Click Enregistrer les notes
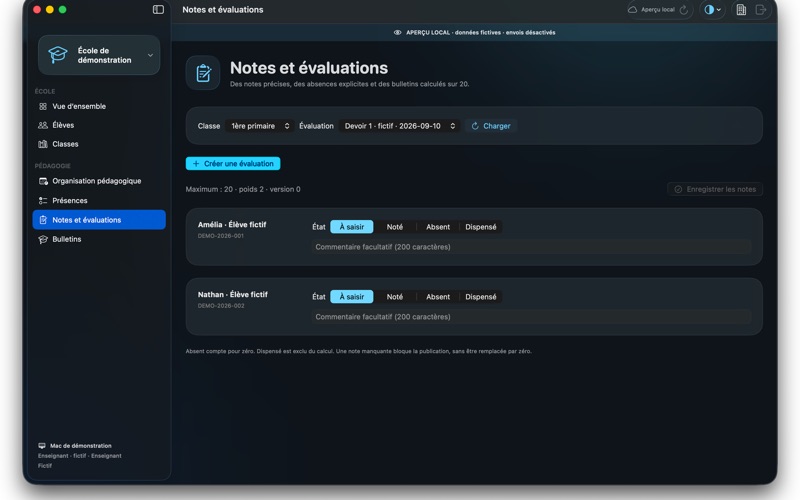 point(715,189)
